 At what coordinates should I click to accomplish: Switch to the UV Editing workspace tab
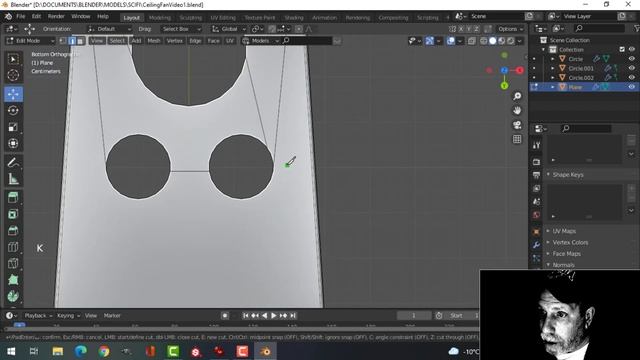tap(223, 18)
